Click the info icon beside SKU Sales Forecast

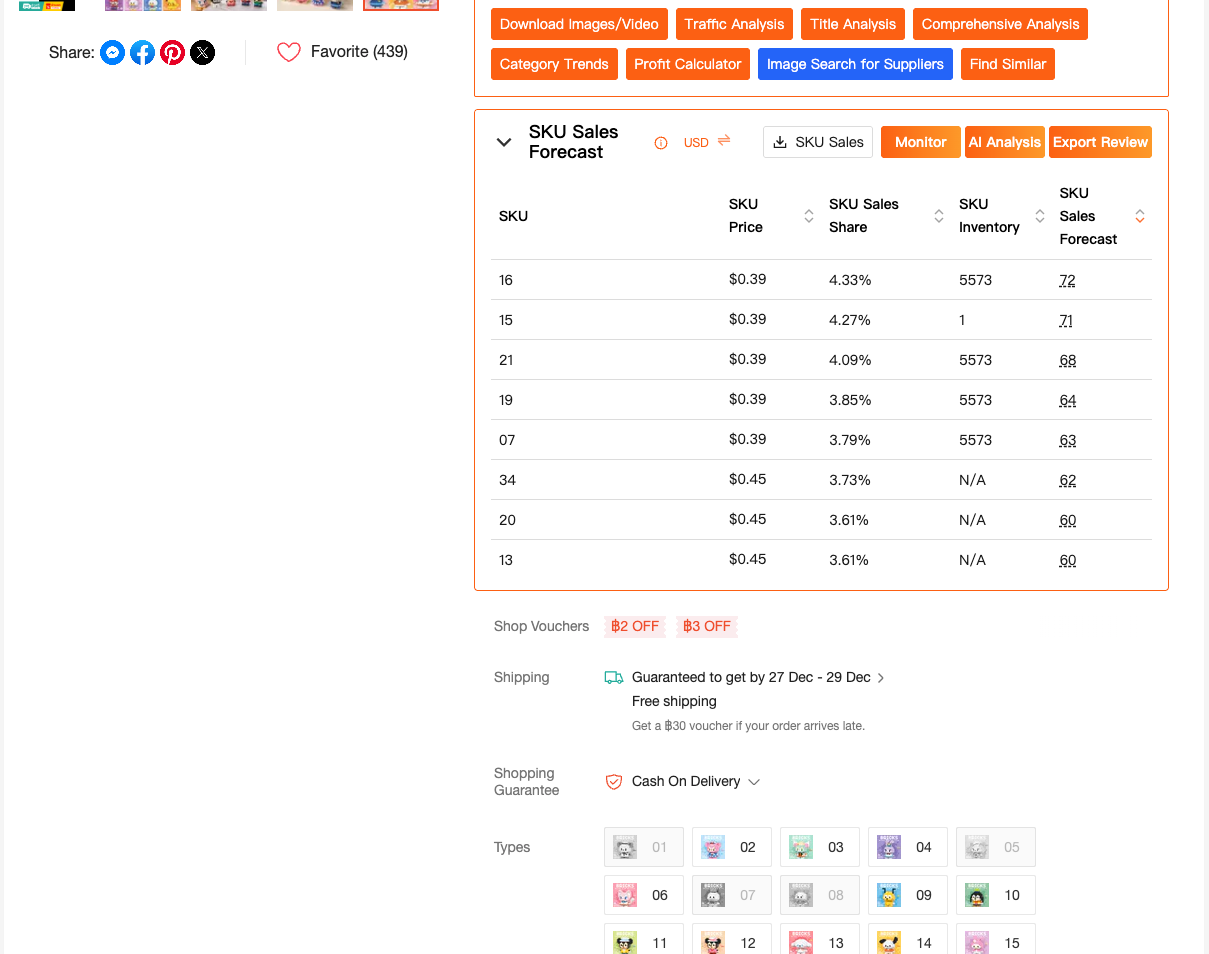pos(661,143)
